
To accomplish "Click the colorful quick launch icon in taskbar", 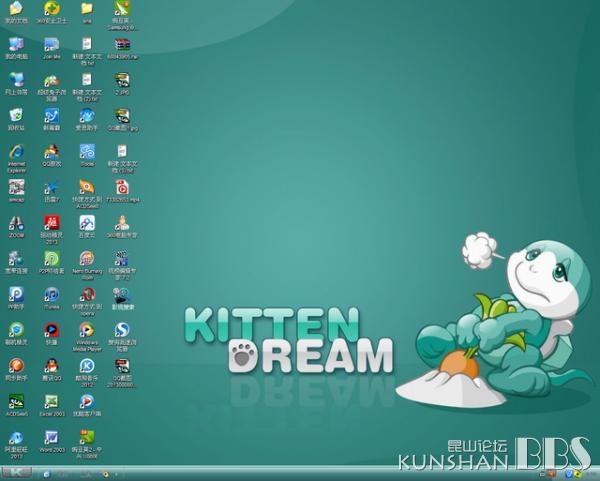I will click(106, 474).
